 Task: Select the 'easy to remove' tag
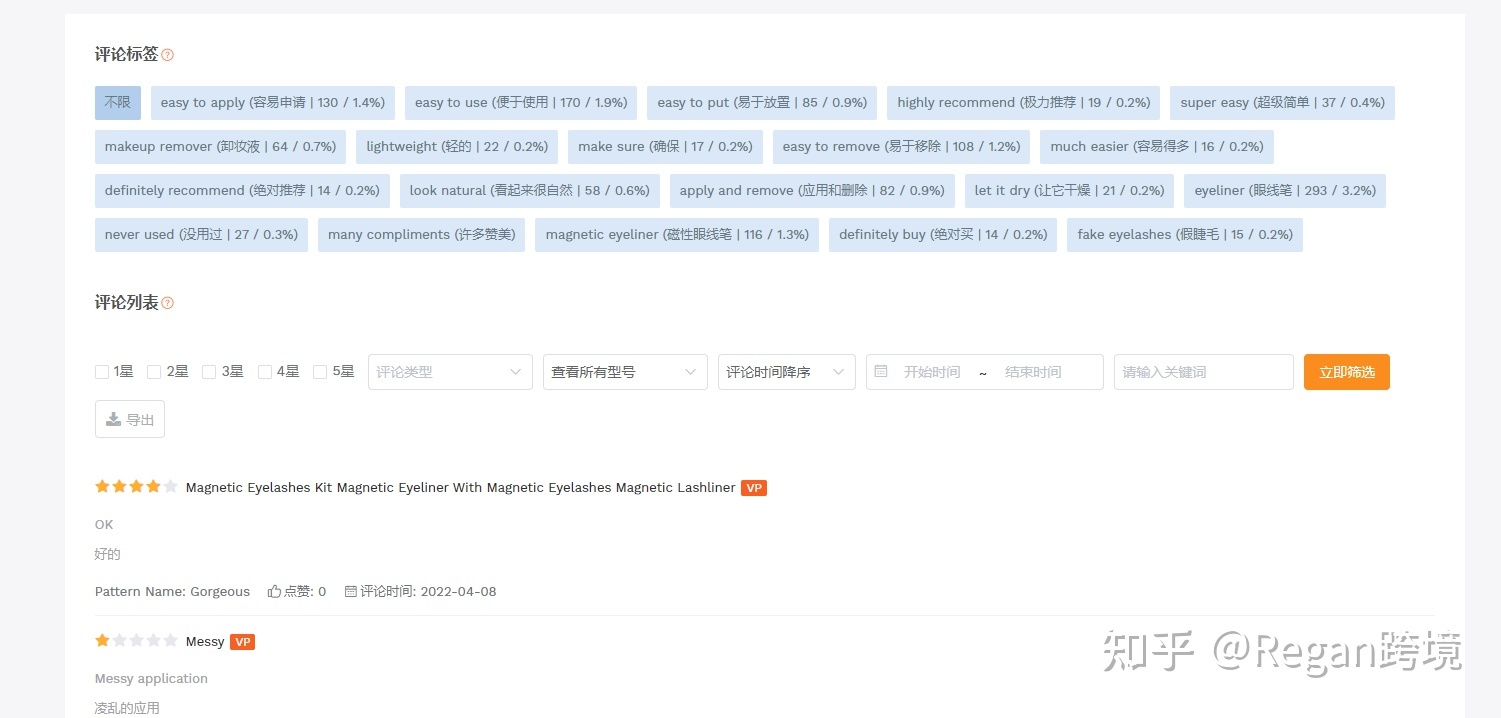click(902, 147)
